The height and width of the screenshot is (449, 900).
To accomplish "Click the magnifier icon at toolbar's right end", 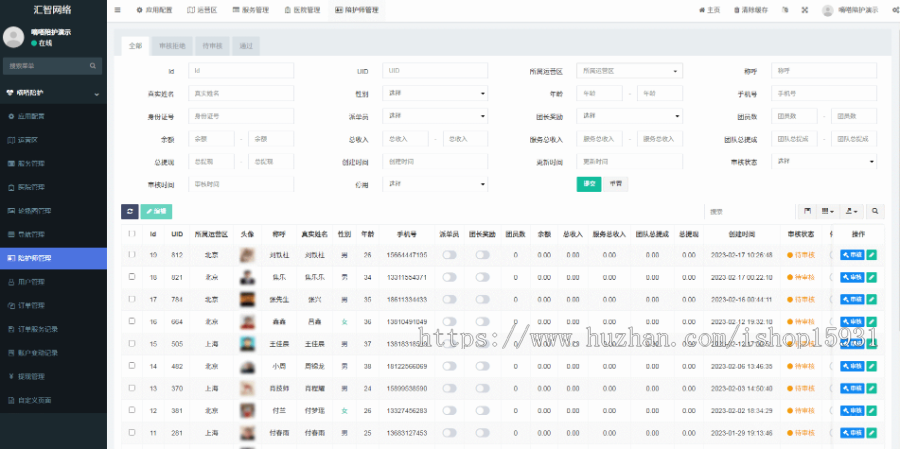I will click(x=875, y=211).
